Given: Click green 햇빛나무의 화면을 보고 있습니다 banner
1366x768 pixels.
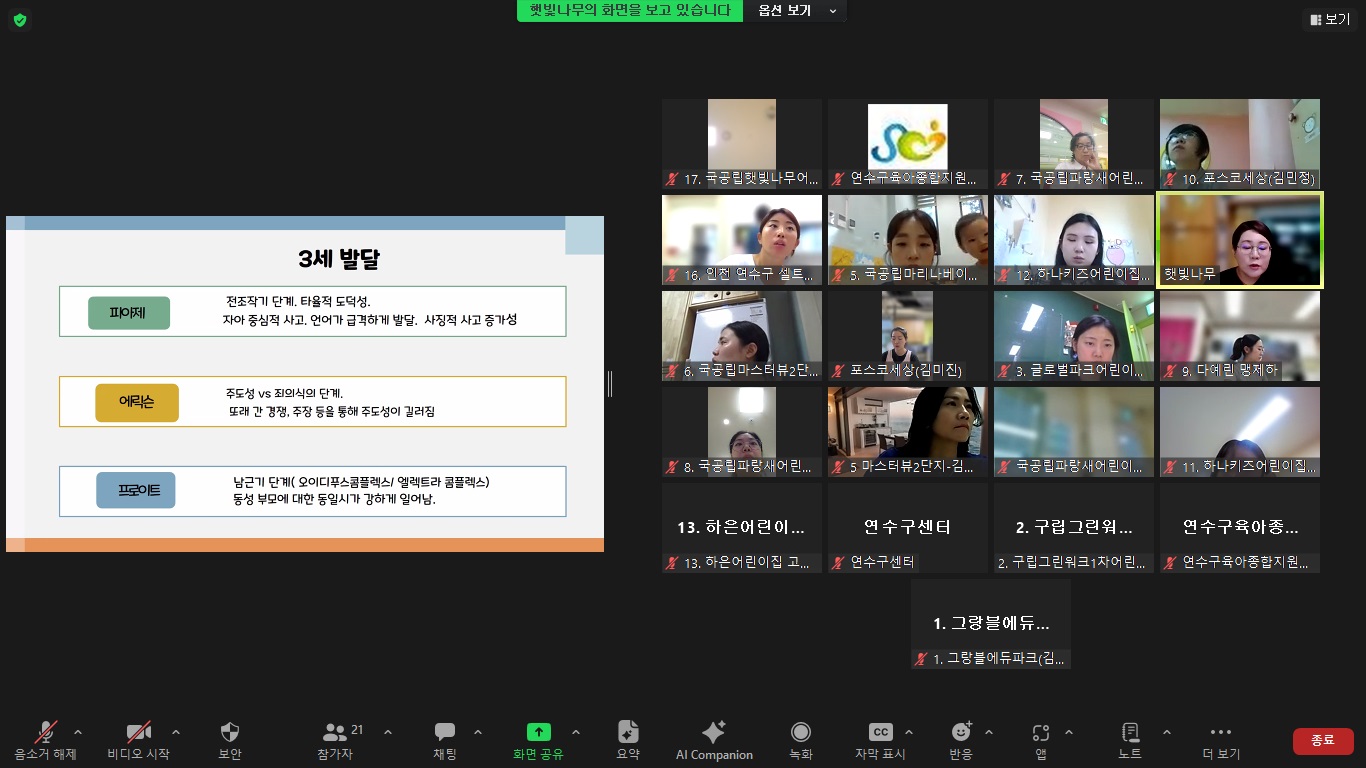Looking at the screenshot, I should (630, 11).
